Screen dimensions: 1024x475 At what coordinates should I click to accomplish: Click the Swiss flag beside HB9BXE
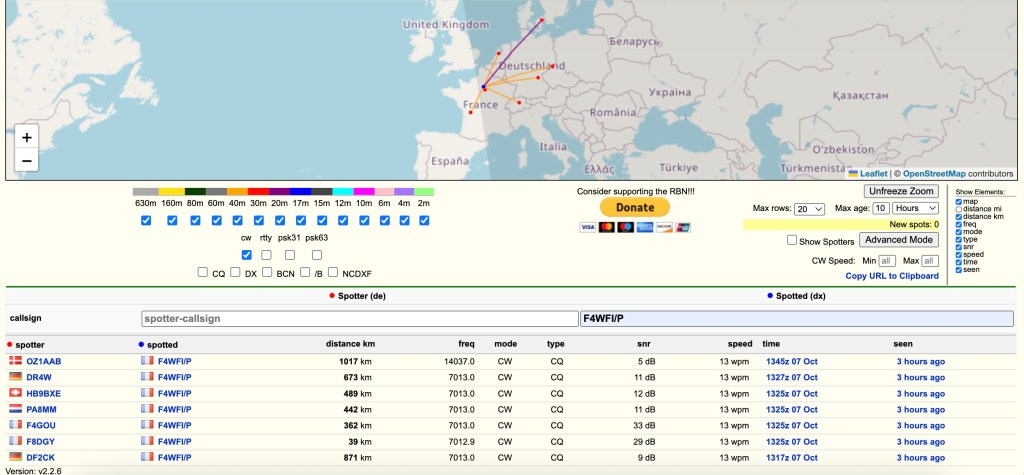coord(15,393)
